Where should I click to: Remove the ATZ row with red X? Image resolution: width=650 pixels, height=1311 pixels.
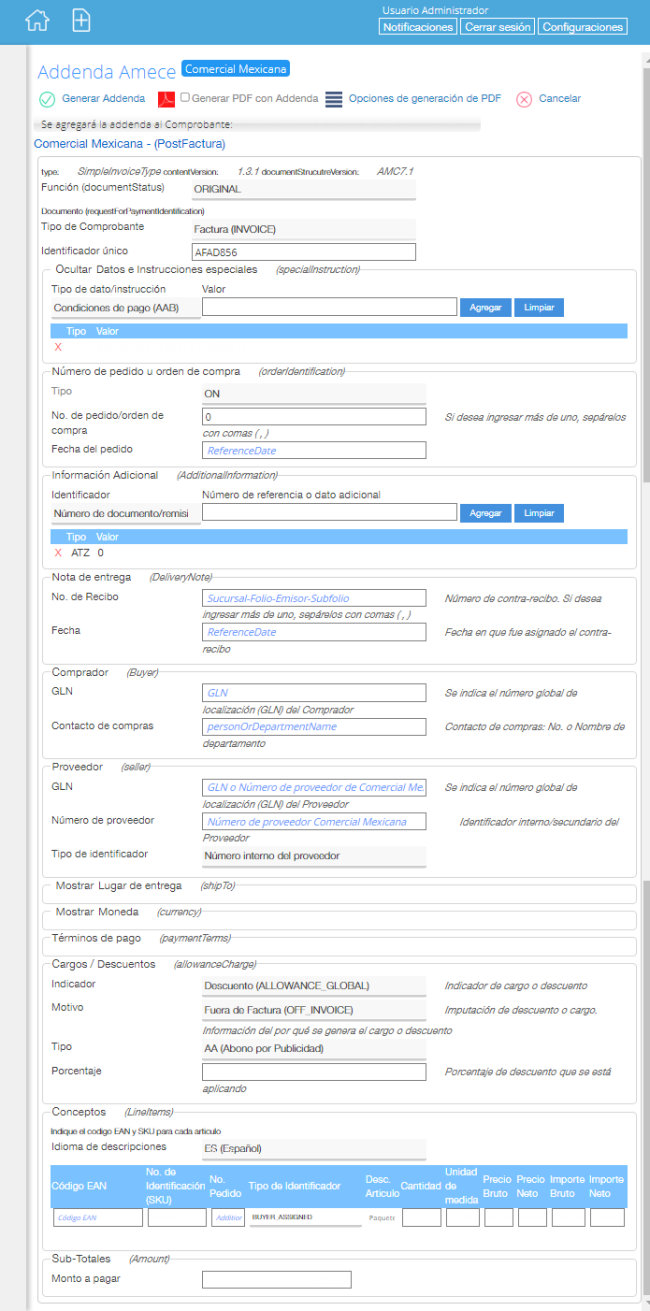click(x=58, y=552)
